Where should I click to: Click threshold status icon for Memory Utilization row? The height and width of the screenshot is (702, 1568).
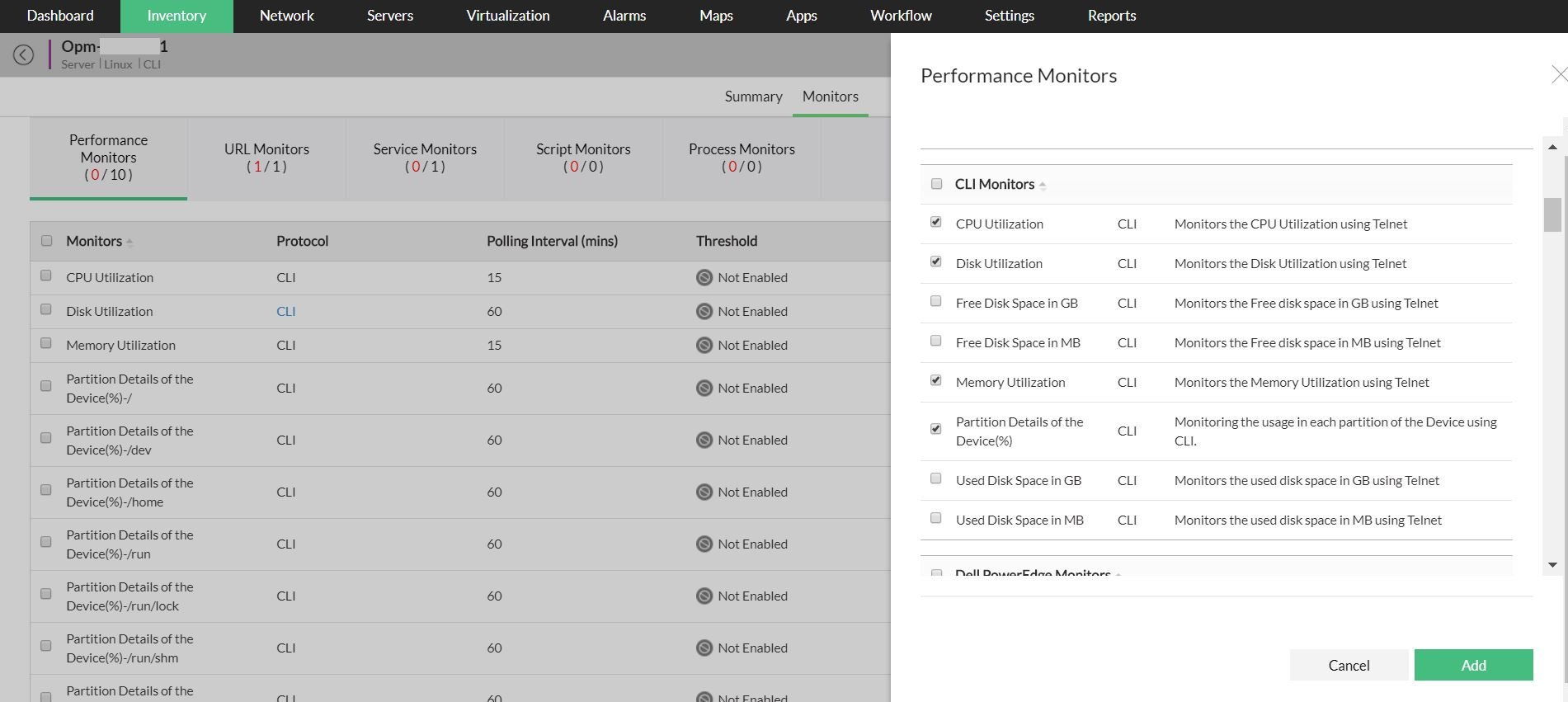(704, 346)
